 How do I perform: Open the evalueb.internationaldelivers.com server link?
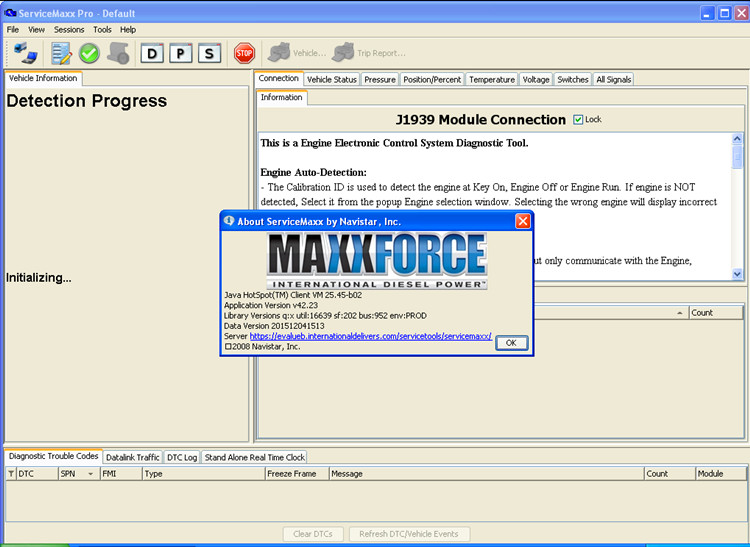click(x=371, y=336)
